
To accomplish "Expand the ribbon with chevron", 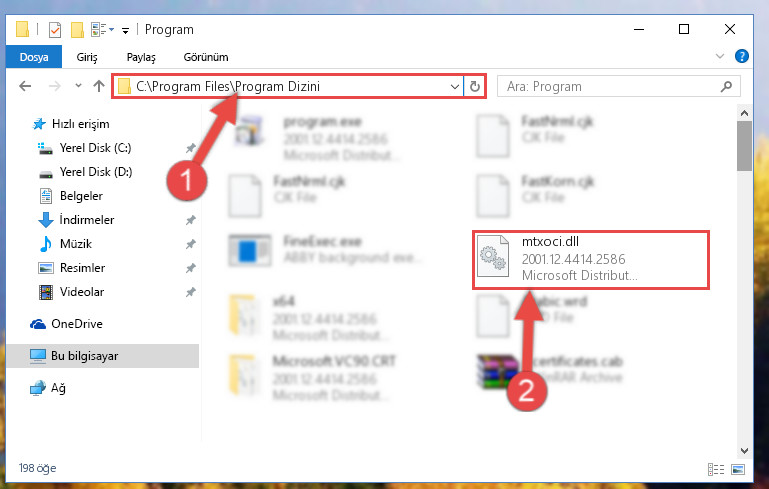I will 719,56.
